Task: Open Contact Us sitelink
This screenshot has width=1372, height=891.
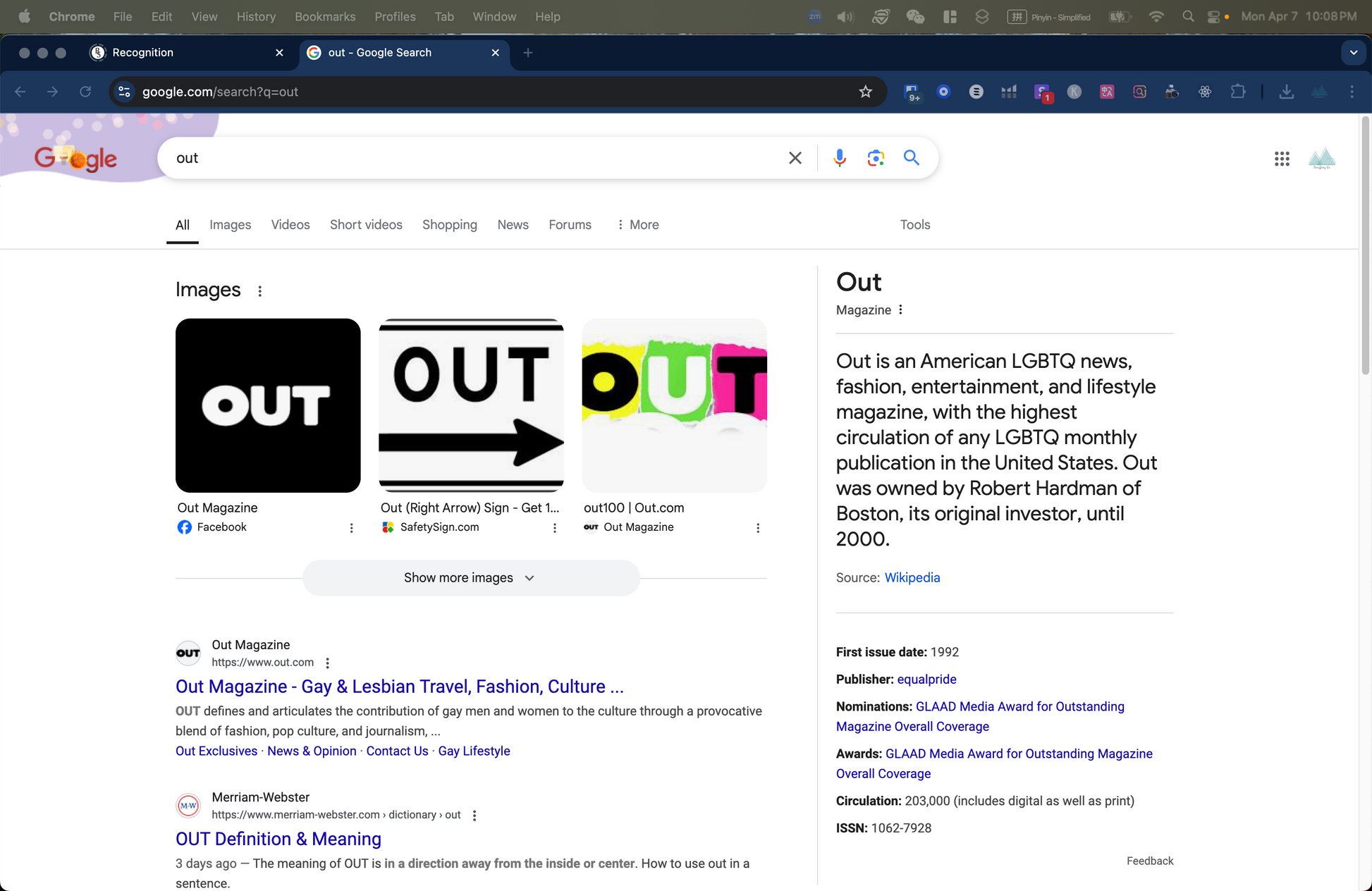Action: tap(397, 751)
